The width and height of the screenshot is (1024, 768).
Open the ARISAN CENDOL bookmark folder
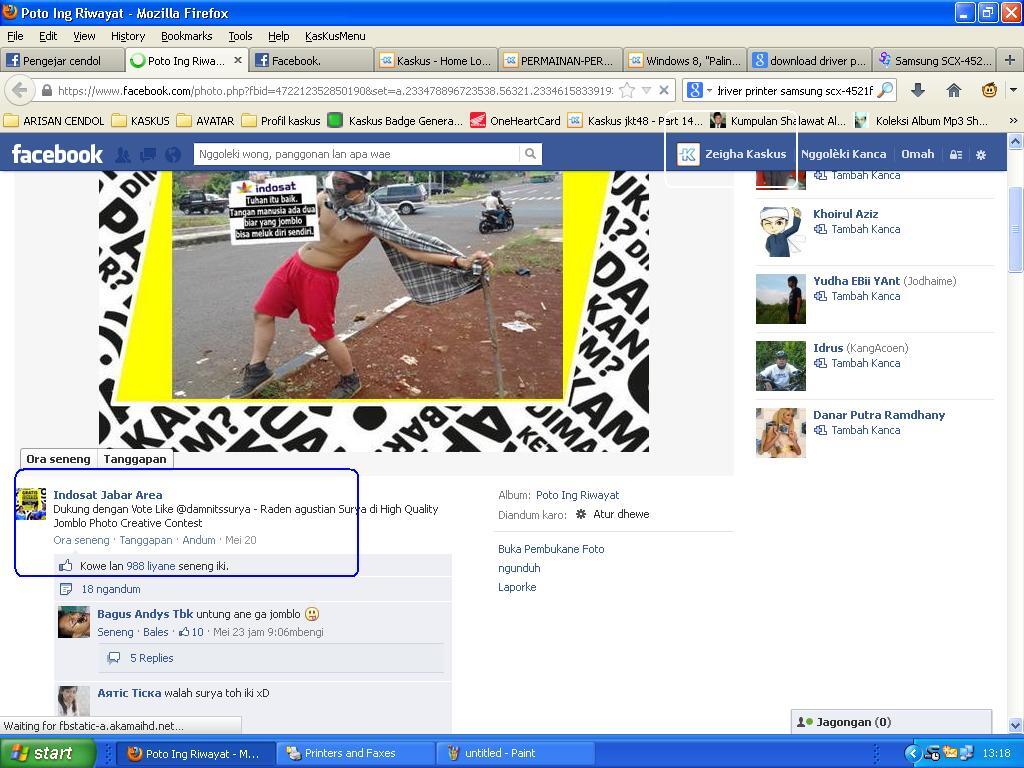[54, 121]
